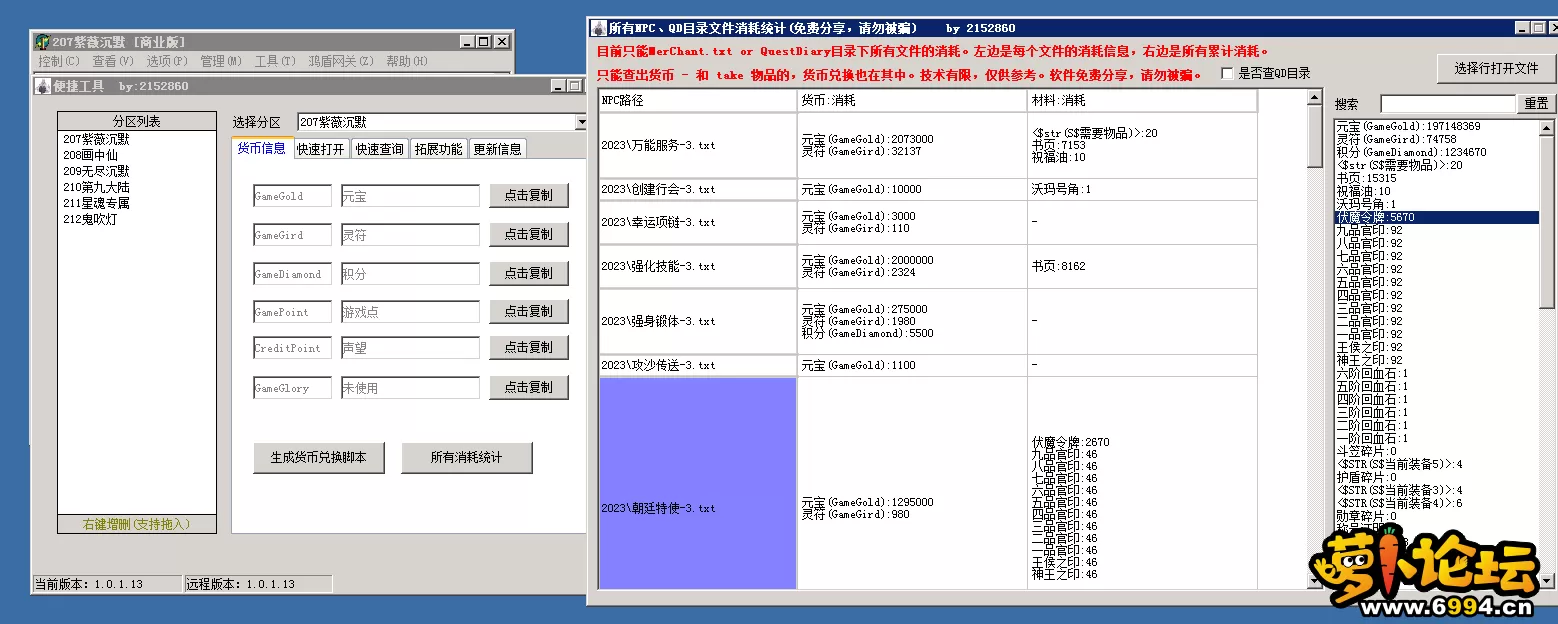Image resolution: width=1558 pixels, height=624 pixels.
Task: Copy the GameGold currency row
Action: 528,196
